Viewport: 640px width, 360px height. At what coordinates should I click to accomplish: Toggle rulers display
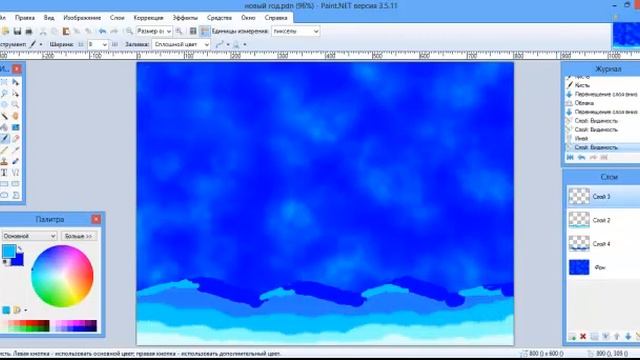[x=204, y=31]
